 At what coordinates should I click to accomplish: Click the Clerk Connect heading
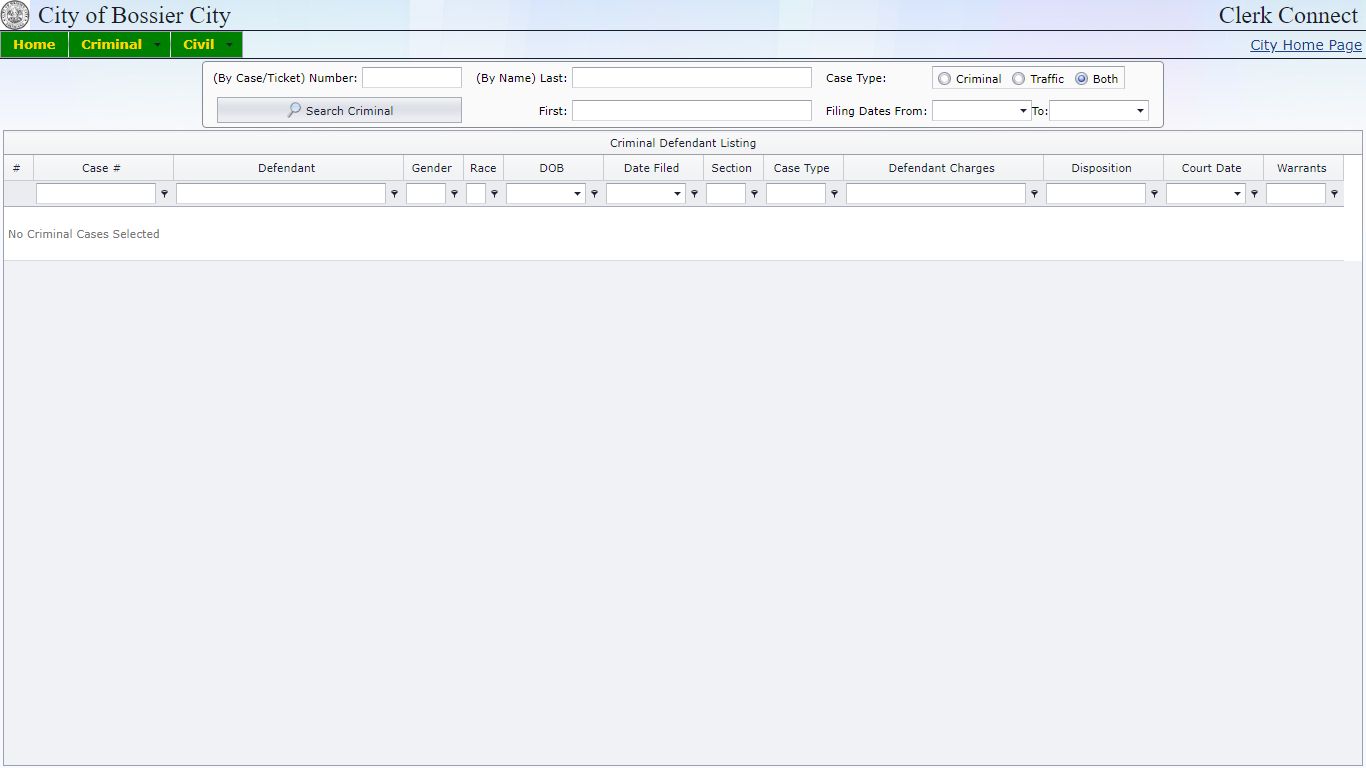(1288, 15)
